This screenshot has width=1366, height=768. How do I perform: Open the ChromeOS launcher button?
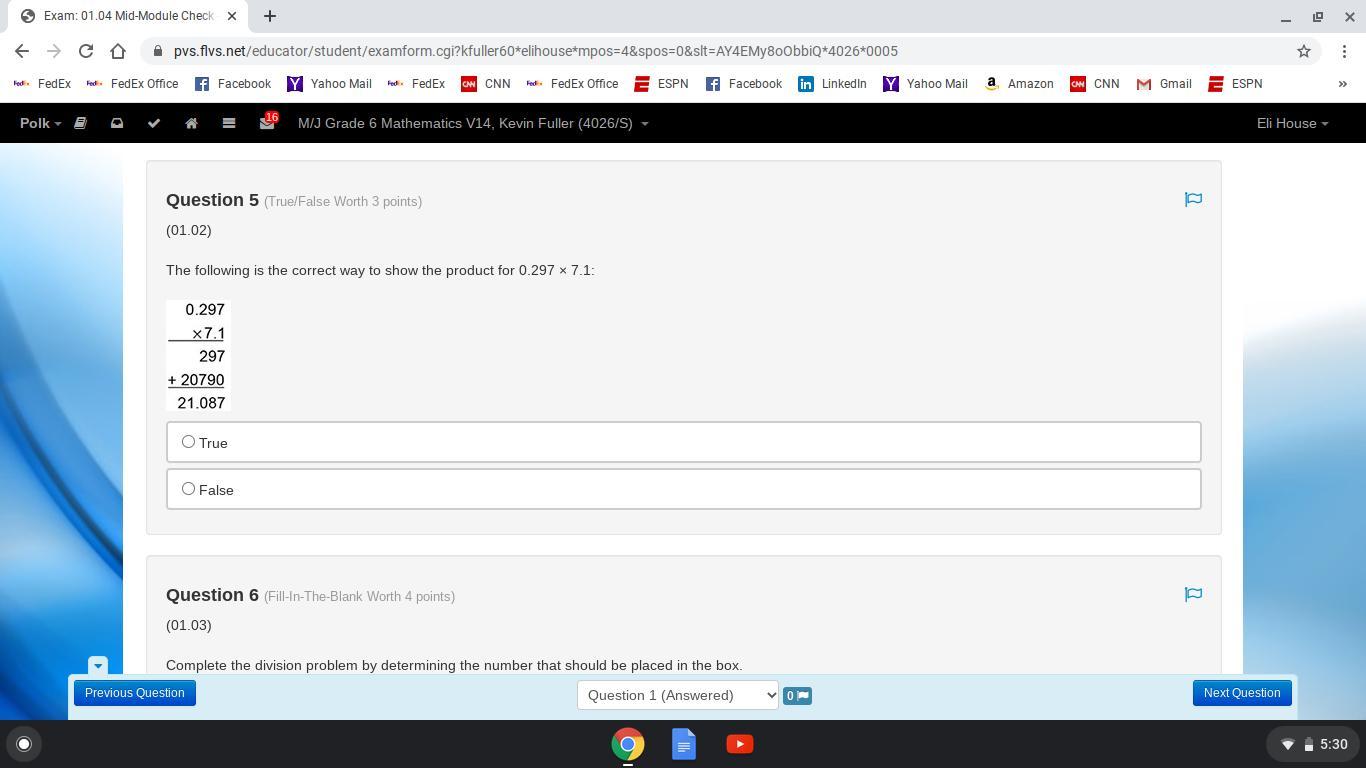[x=24, y=744]
